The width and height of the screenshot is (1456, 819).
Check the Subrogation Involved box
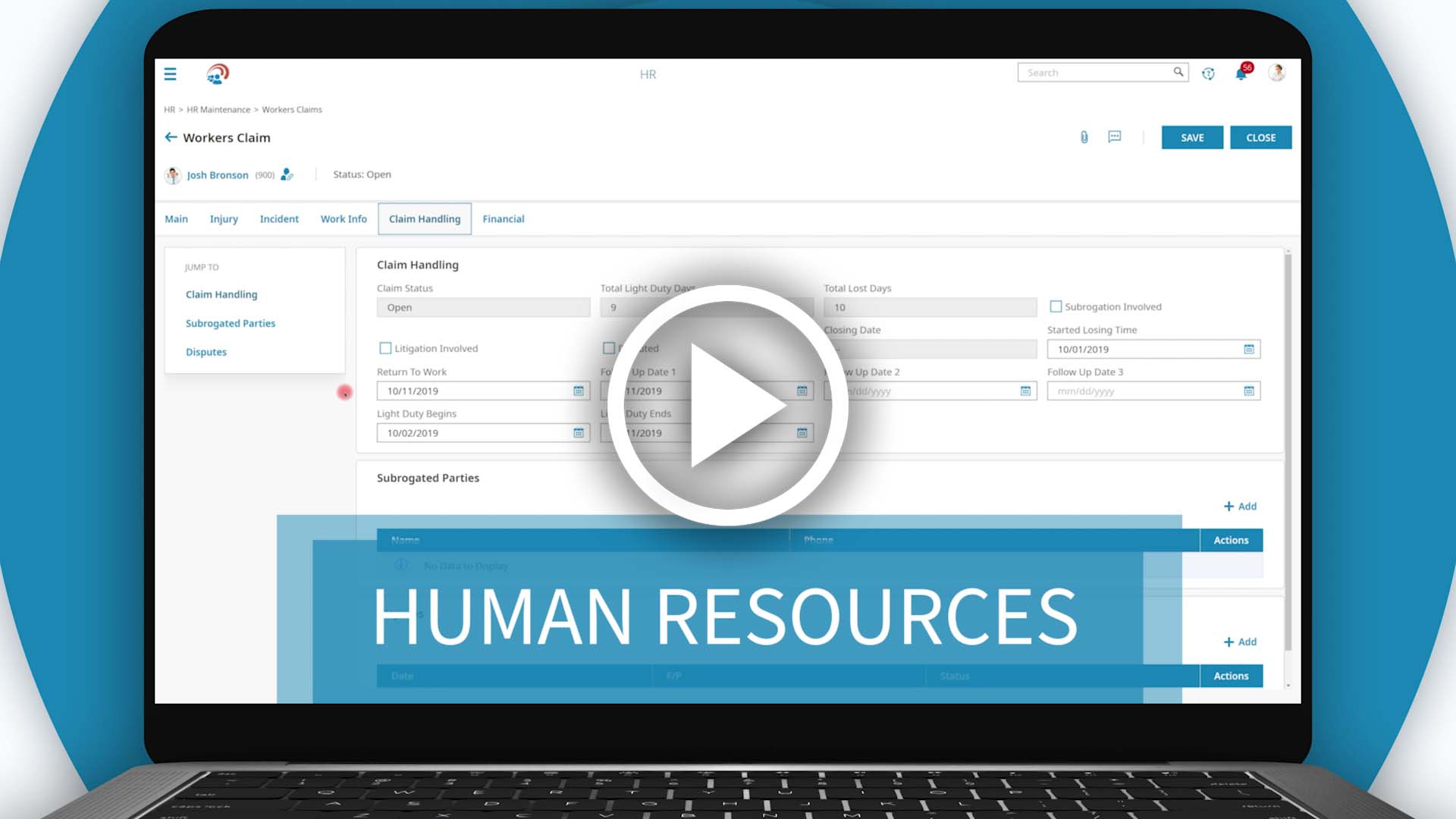pos(1055,306)
